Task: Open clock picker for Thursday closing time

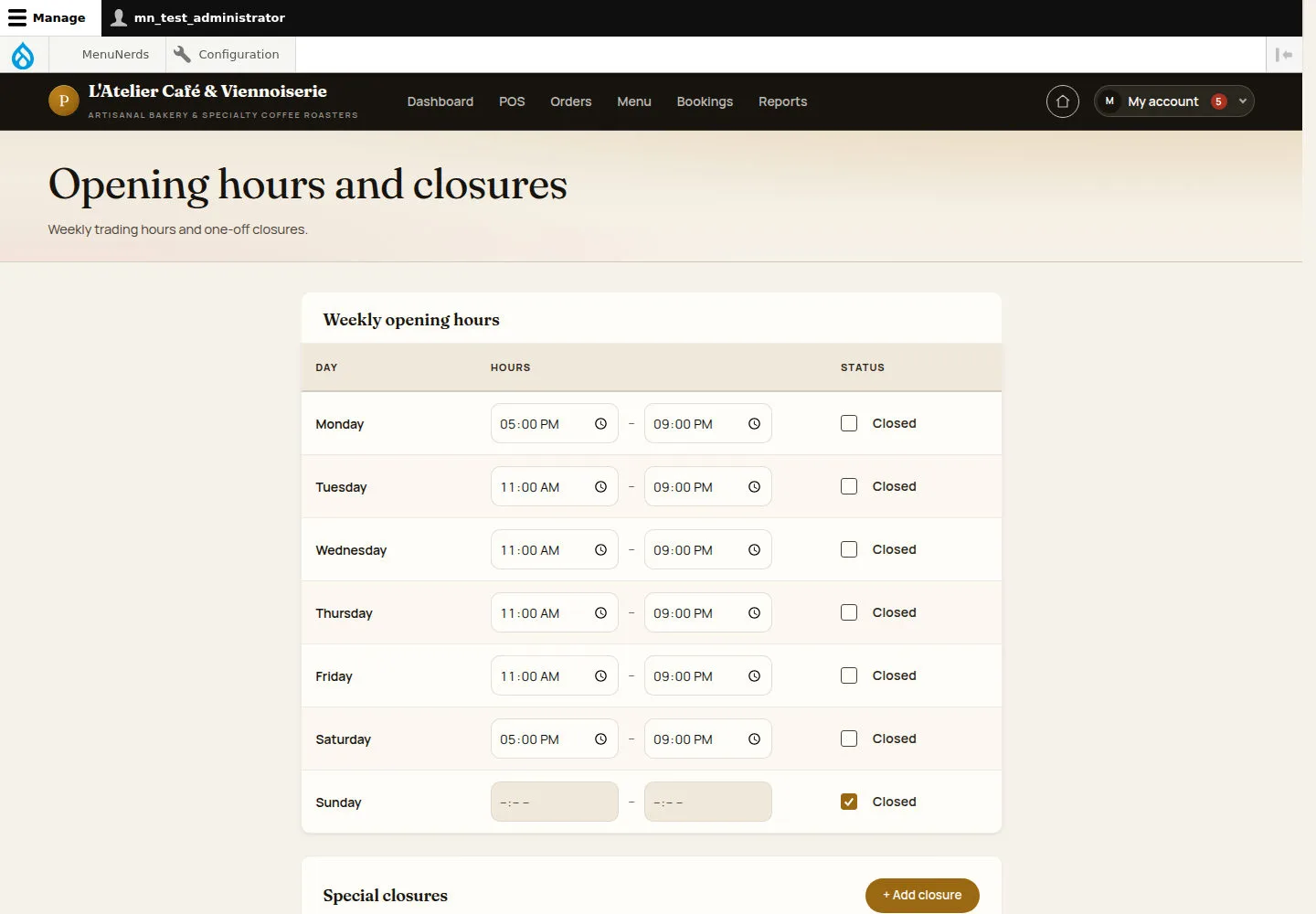Action: [x=754, y=613]
